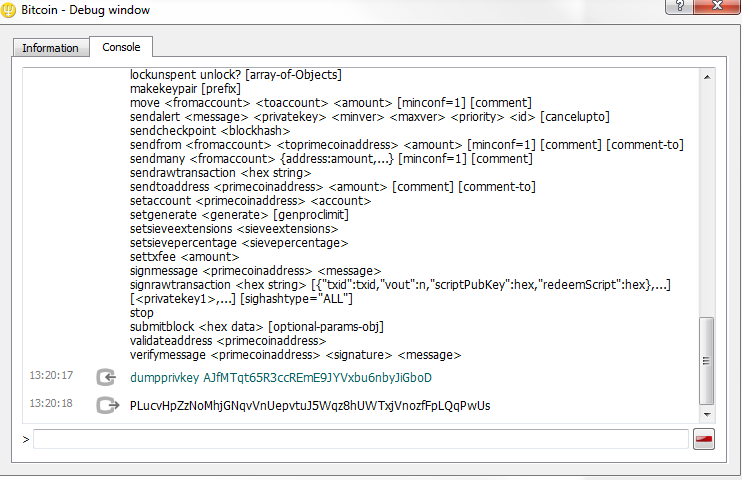Click the 'signmessage <primecoinaddress> <message>' line
This screenshot has width=742, height=480.
pyautogui.click(x=256, y=271)
